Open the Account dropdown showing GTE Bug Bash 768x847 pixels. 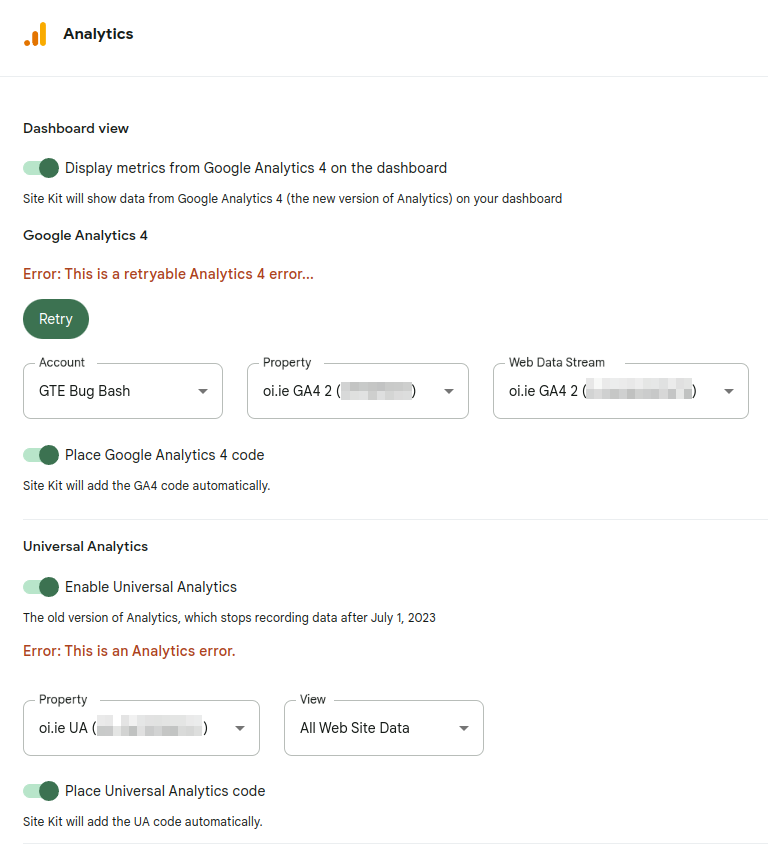click(x=122, y=391)
